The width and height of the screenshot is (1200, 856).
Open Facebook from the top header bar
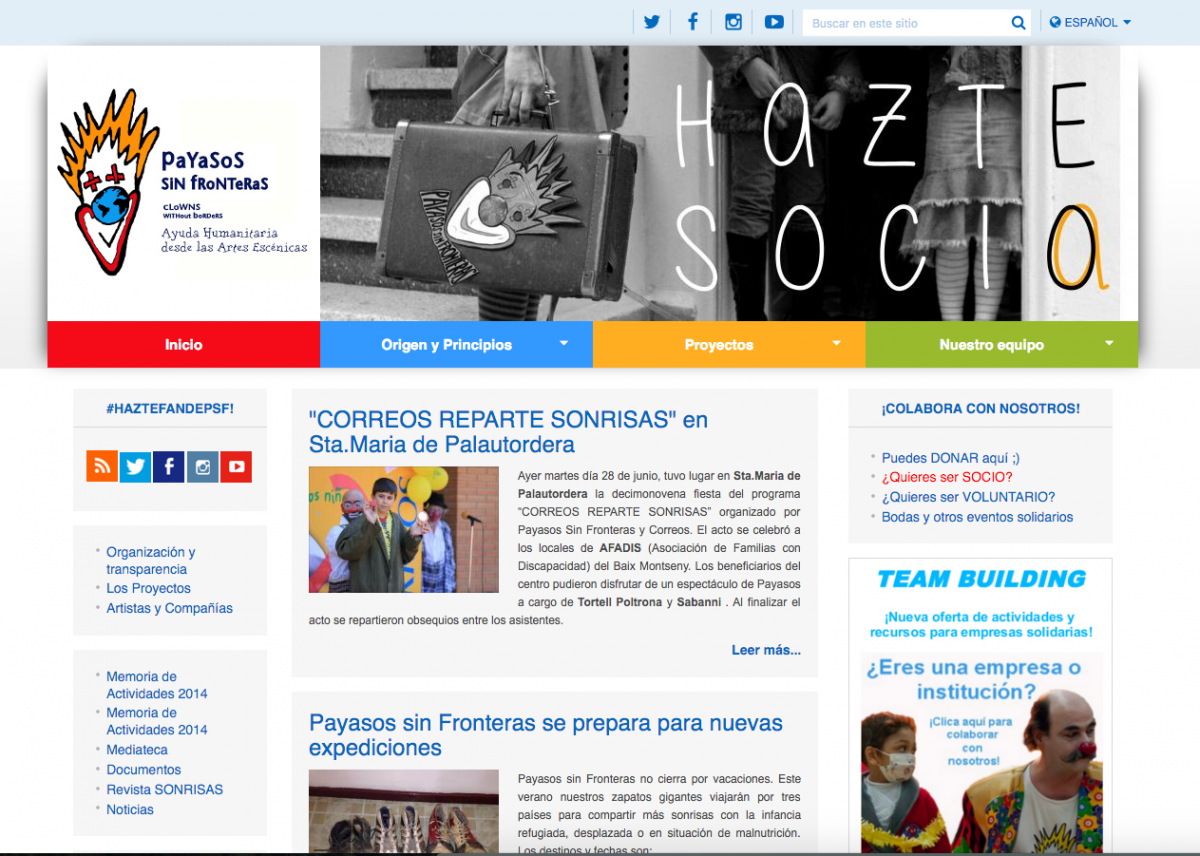pos(692,22)
